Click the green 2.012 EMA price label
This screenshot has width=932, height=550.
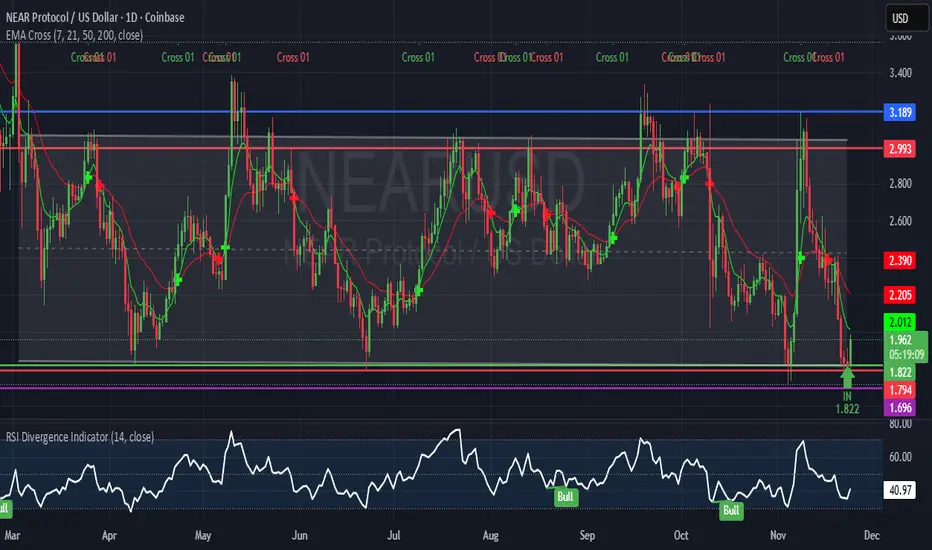coord(899,322)
